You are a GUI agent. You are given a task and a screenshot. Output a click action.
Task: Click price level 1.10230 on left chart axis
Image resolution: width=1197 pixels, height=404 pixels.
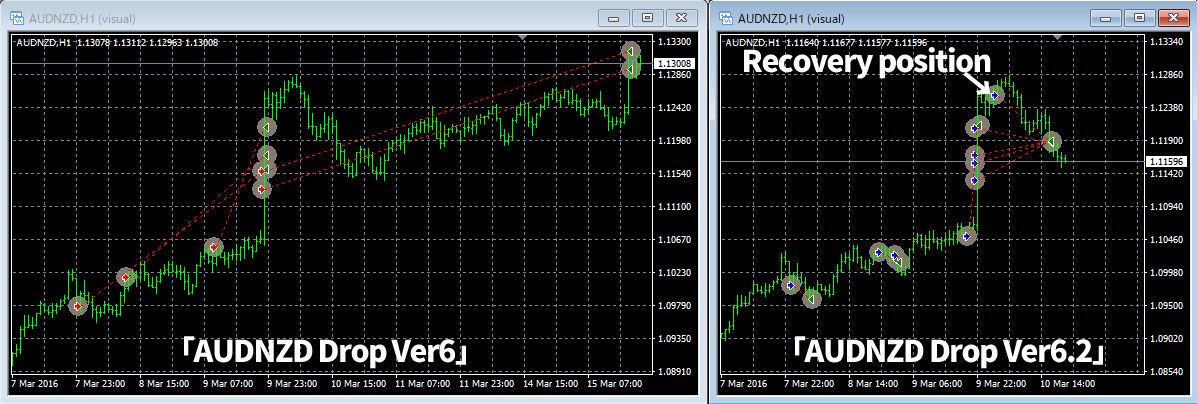point(673,273)
